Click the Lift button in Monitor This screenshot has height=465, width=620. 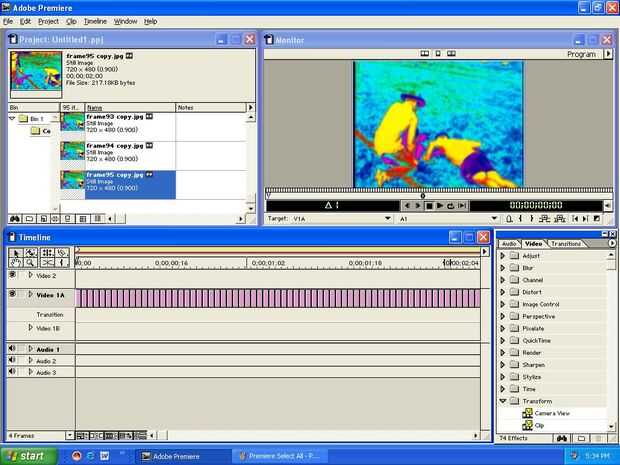(544, 219)
